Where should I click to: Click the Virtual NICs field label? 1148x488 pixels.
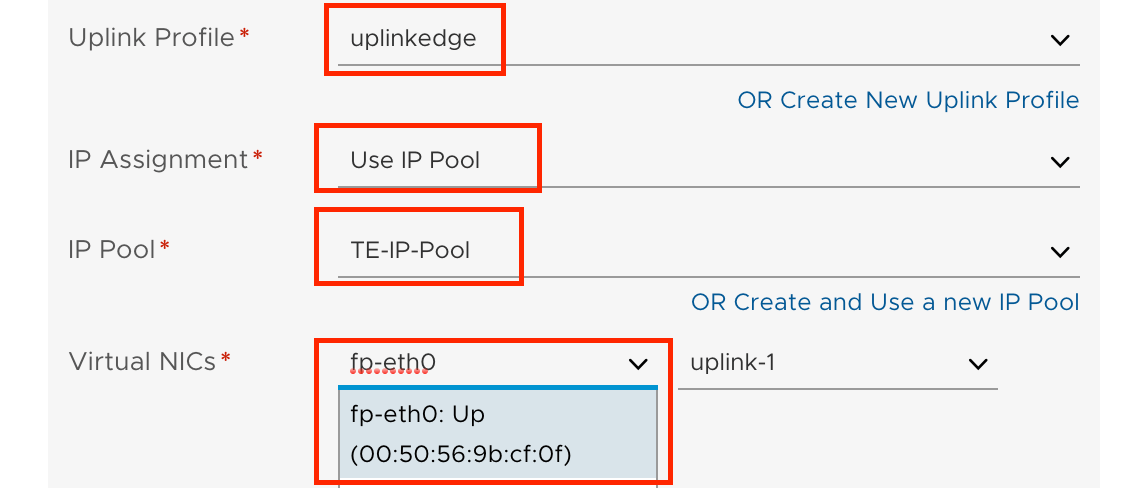tap(142, 361)
